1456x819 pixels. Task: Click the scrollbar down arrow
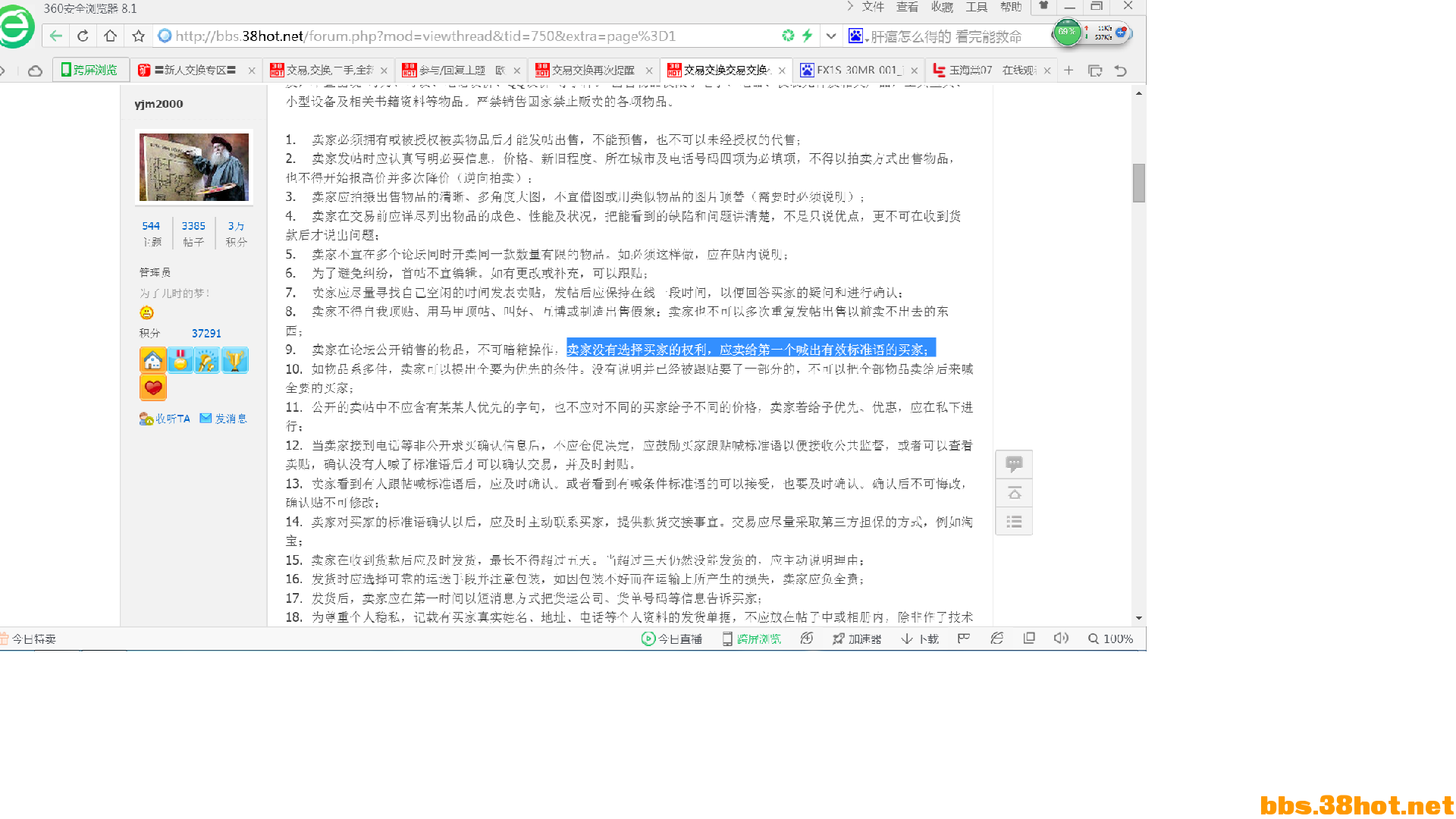tap(1139, 619)
